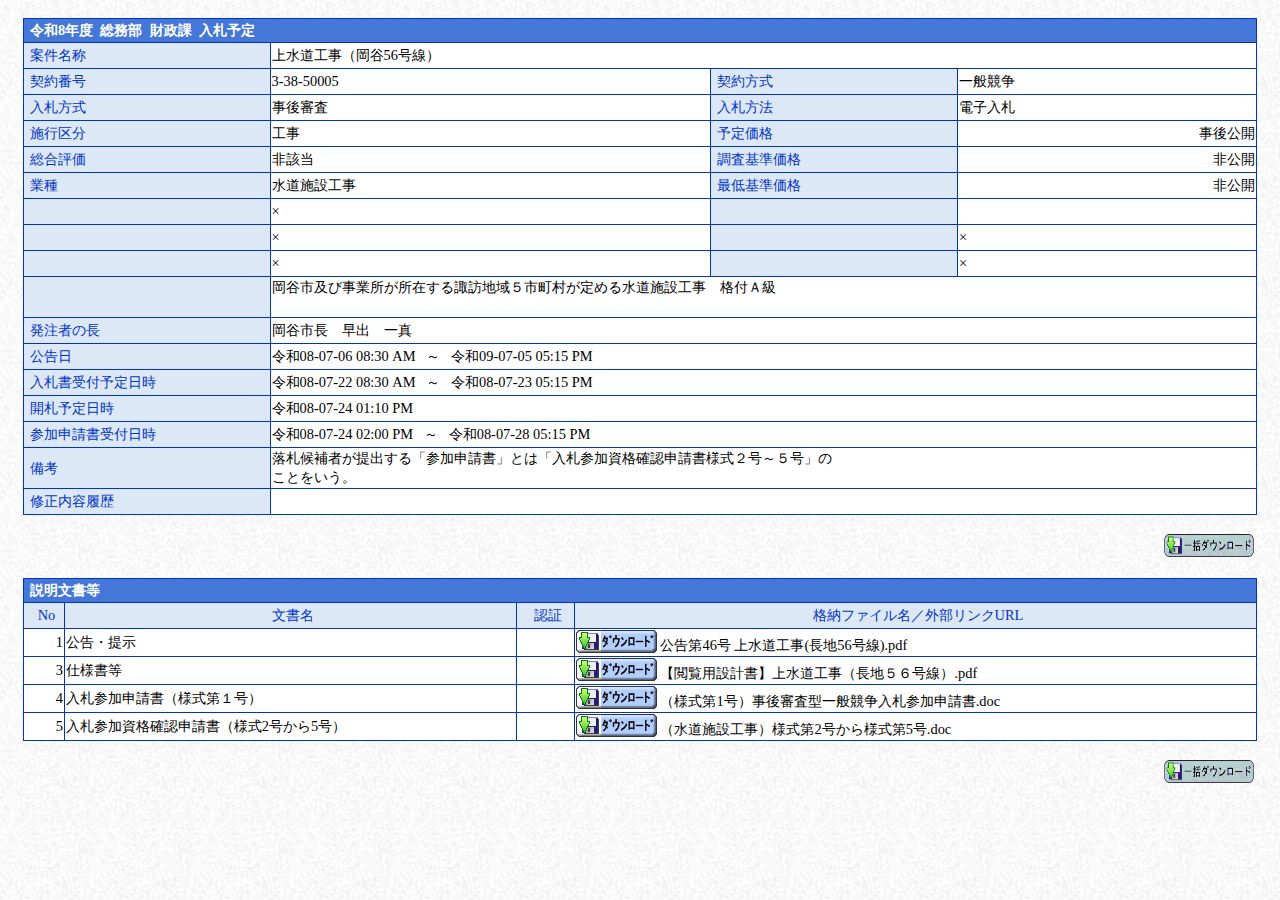The height and width of the screenshot is (900, 1280).
Task: Click the 入札書受付予定日時 date range
Action: click(x=432, y=383)
